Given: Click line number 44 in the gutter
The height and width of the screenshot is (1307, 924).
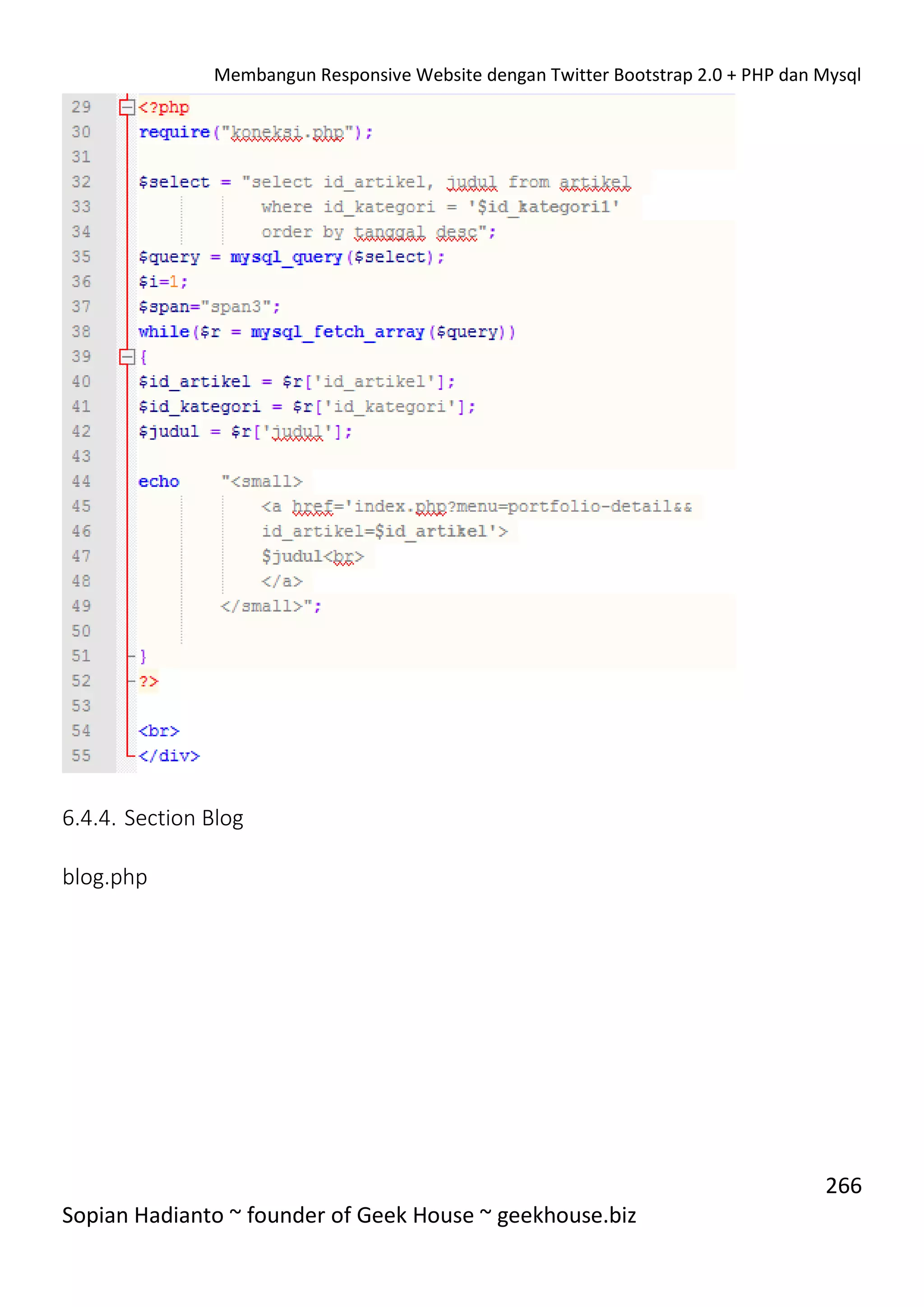Looking at the screenshot, I should [81, 482].
